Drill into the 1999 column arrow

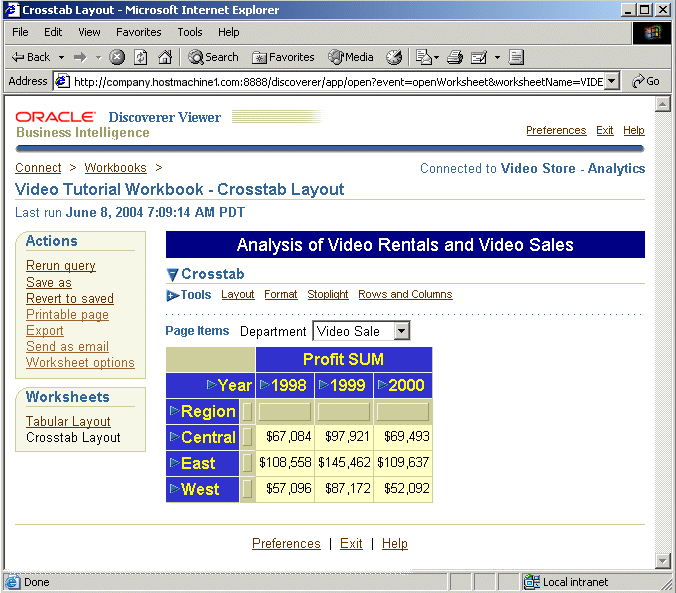pos(323,385)
